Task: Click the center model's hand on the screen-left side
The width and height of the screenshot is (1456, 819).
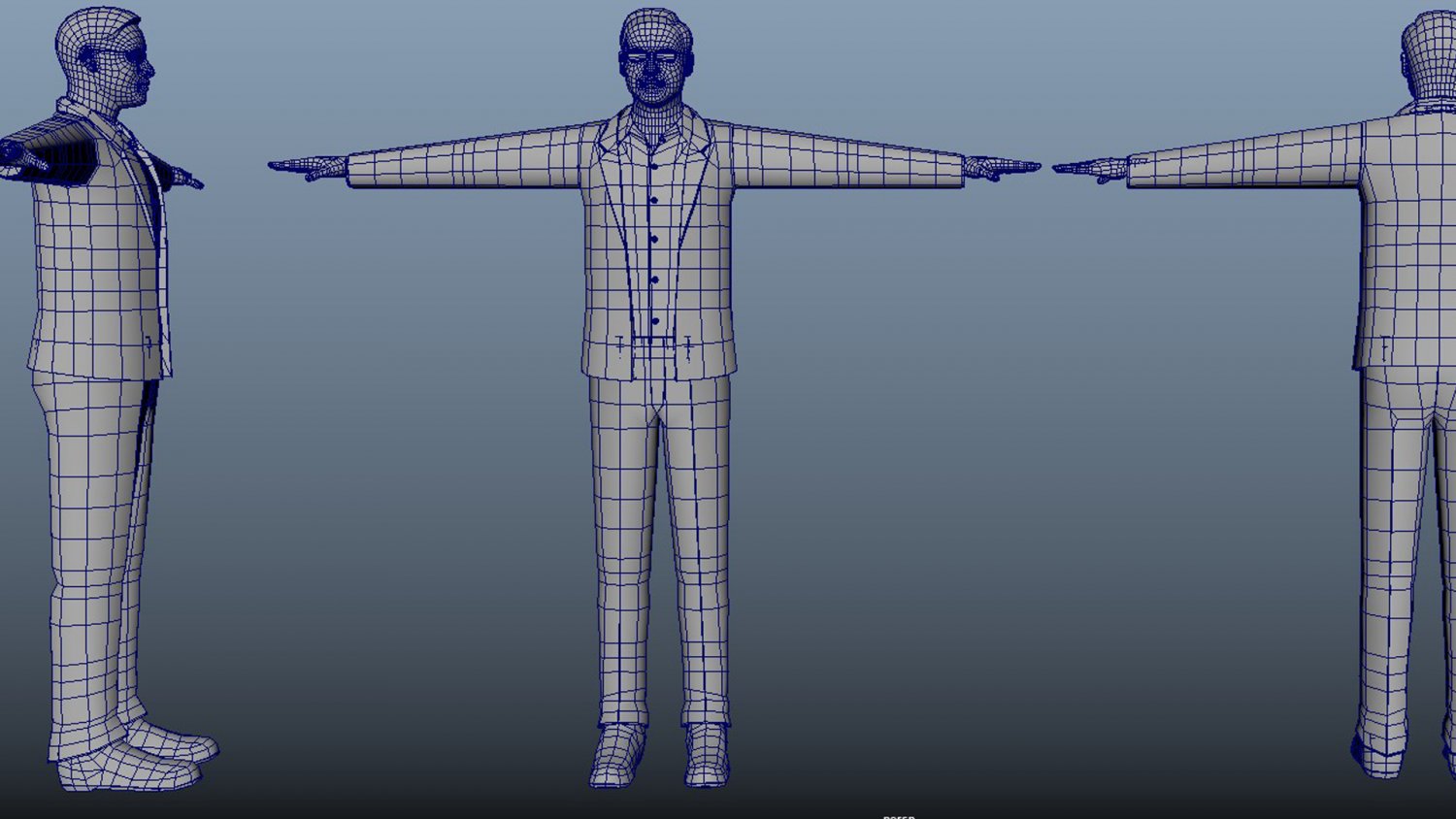Action: coord(309,169)
